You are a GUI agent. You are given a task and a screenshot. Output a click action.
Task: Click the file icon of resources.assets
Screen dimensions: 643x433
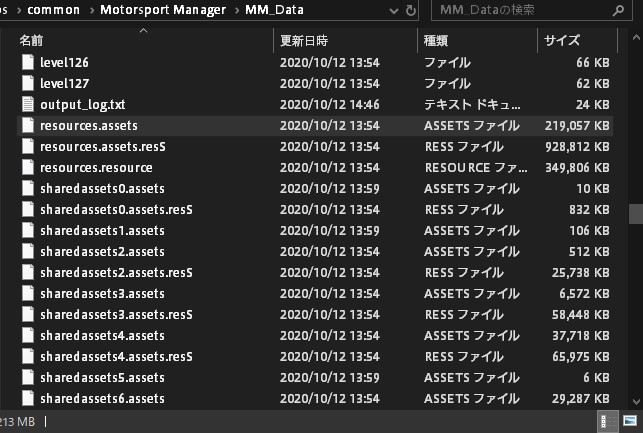pyautogui.click(x=28, y=125)
